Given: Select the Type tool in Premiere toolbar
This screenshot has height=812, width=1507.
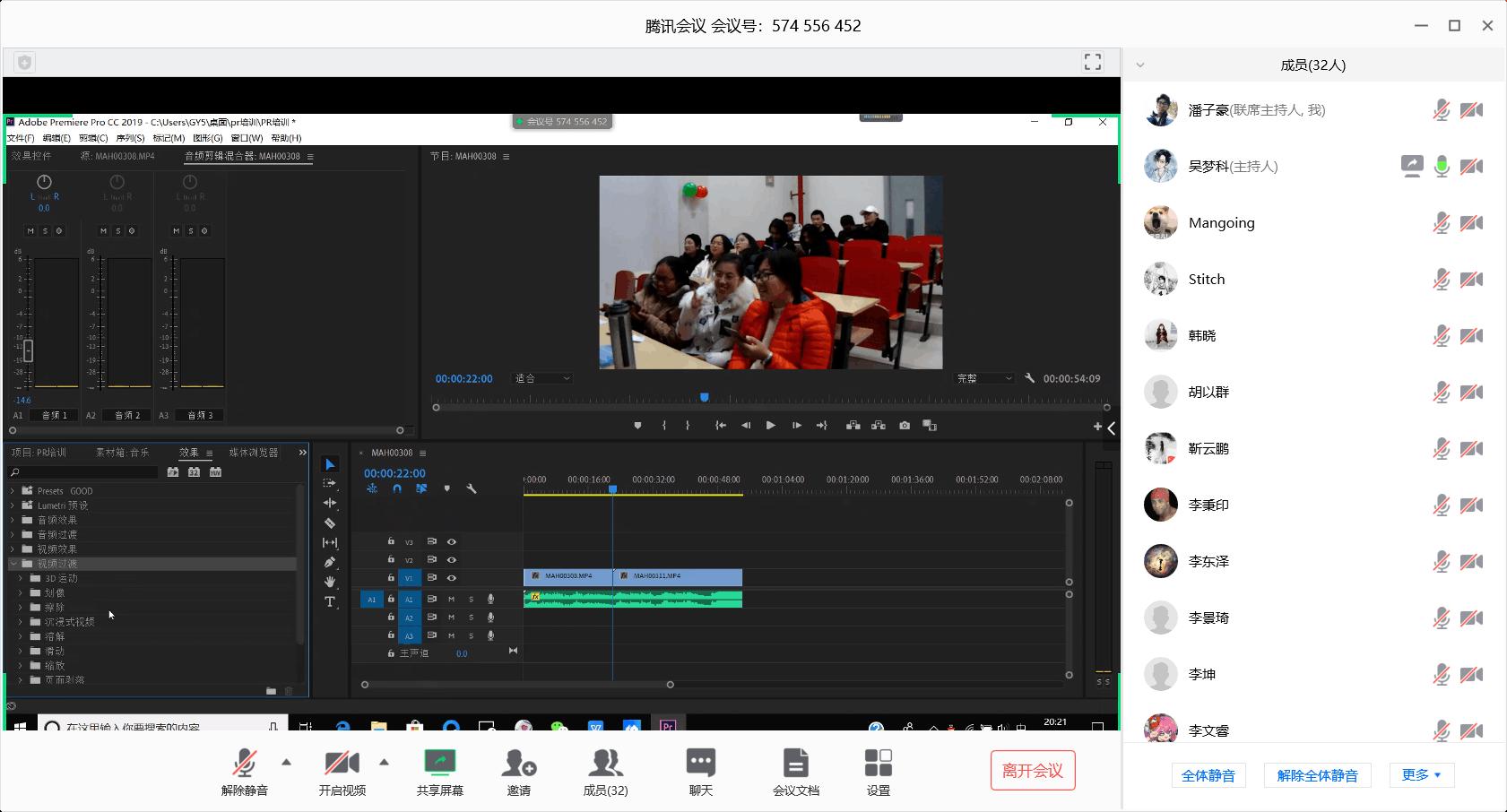Looking at the screenshot, I should pyautogui.click(x=330, y=601).
